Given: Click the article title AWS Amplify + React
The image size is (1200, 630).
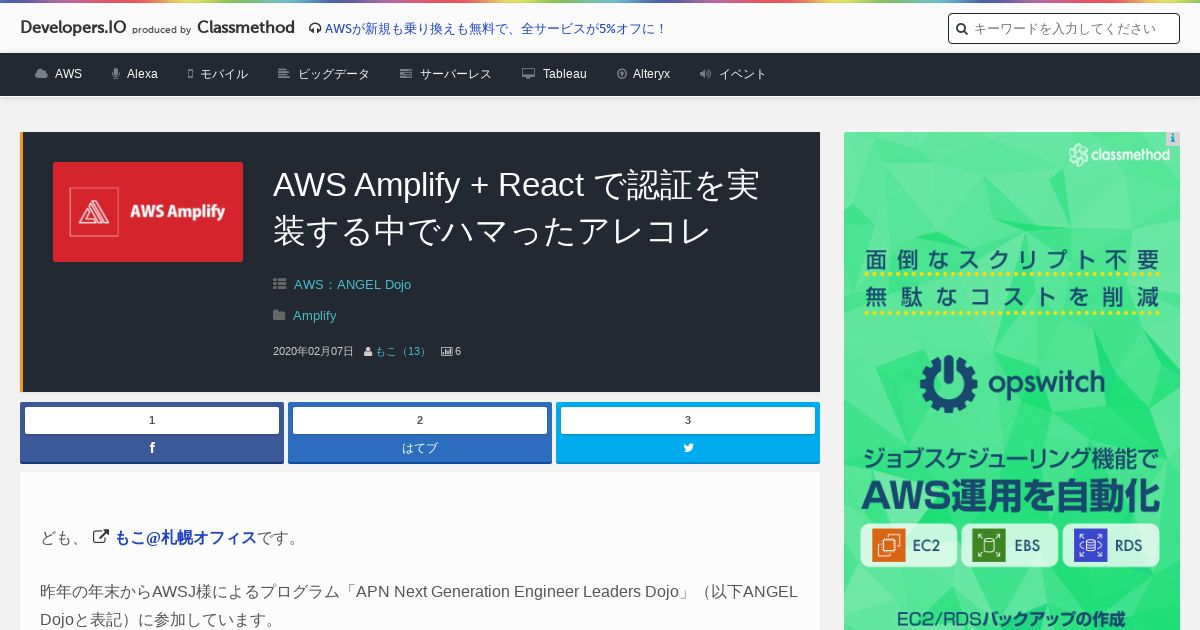Looking at the screenshot, I should pos(516,208).
